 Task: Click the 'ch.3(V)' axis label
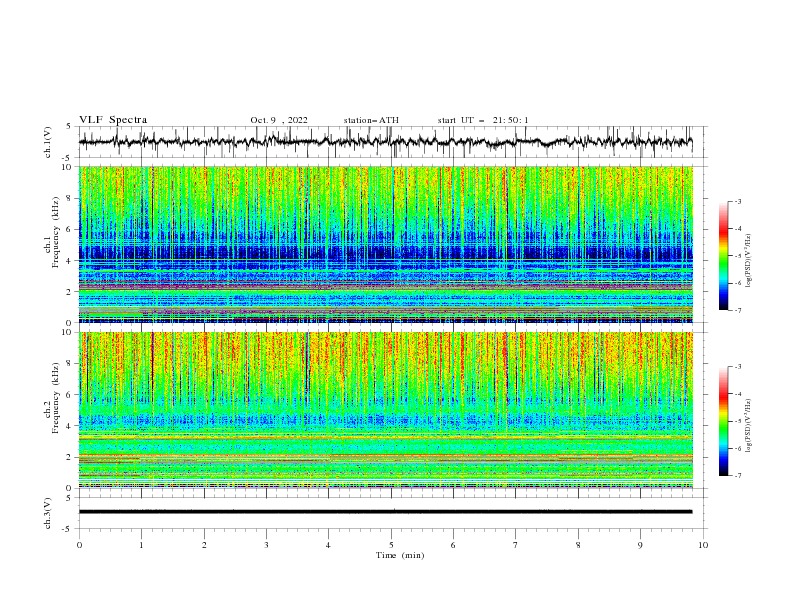[48, 513]
